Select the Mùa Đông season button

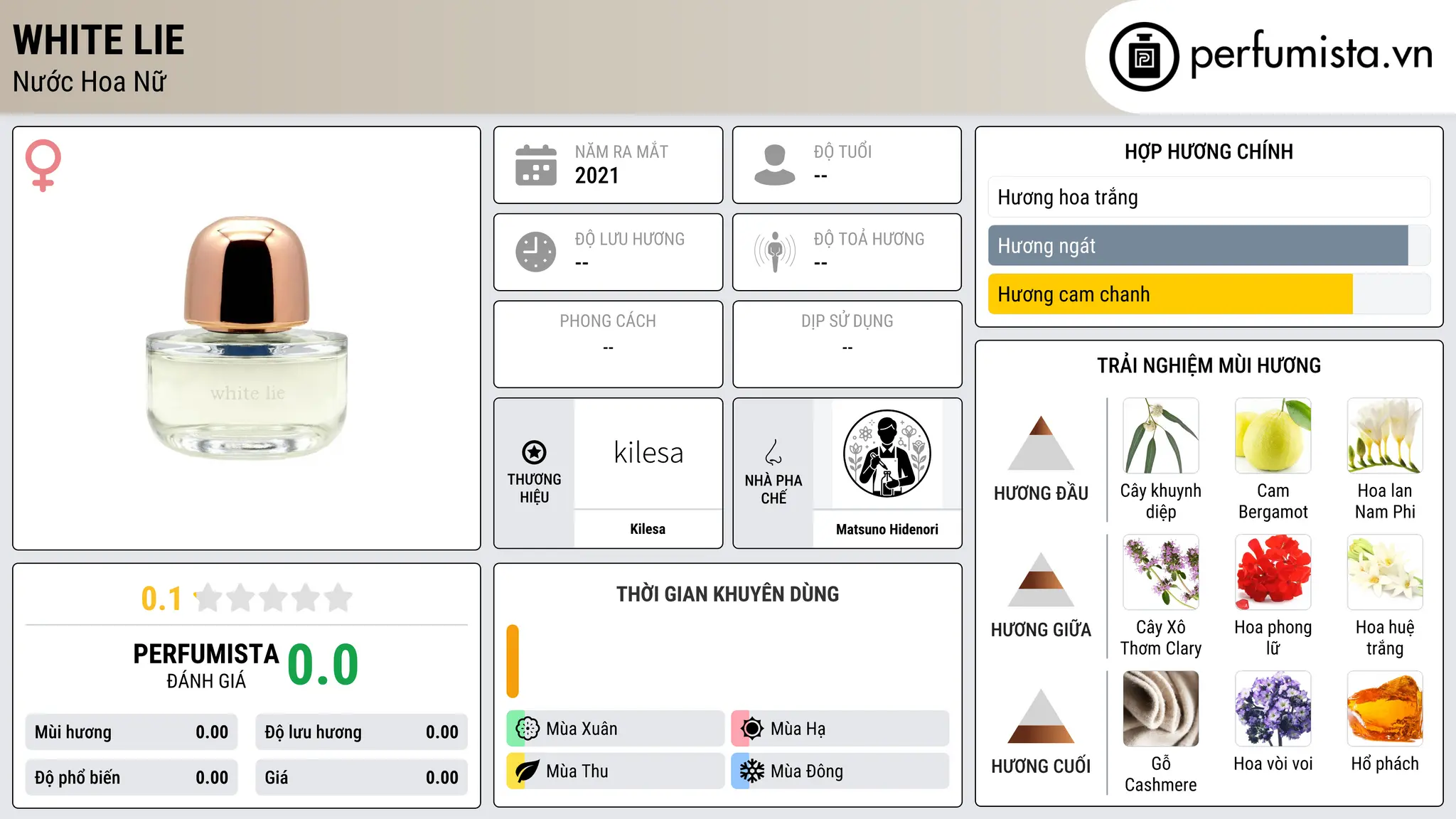(x=840, y=771)
